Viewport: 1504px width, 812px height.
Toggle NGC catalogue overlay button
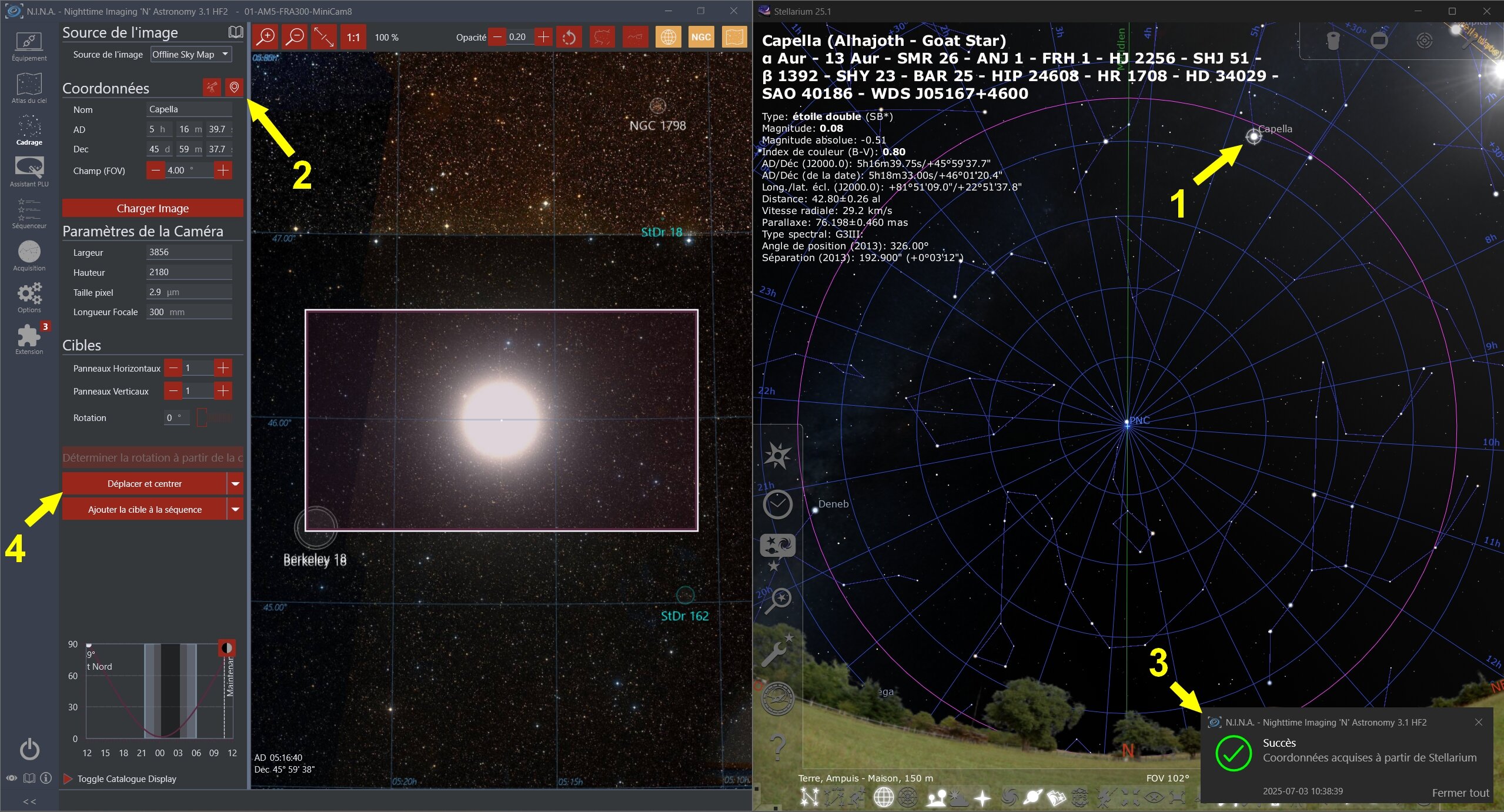click(701, 37)
